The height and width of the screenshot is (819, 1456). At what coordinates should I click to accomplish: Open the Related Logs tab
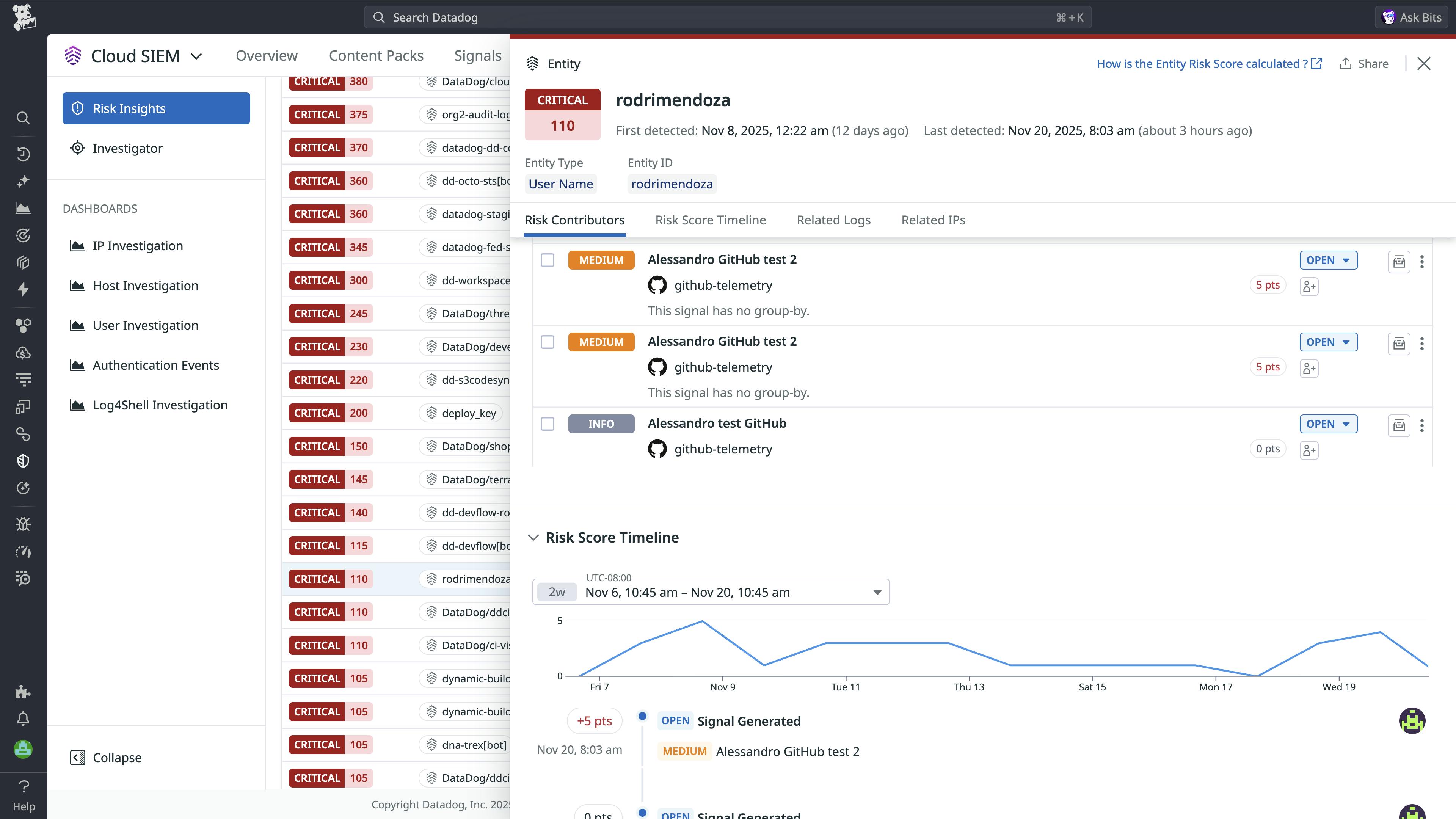833,220
